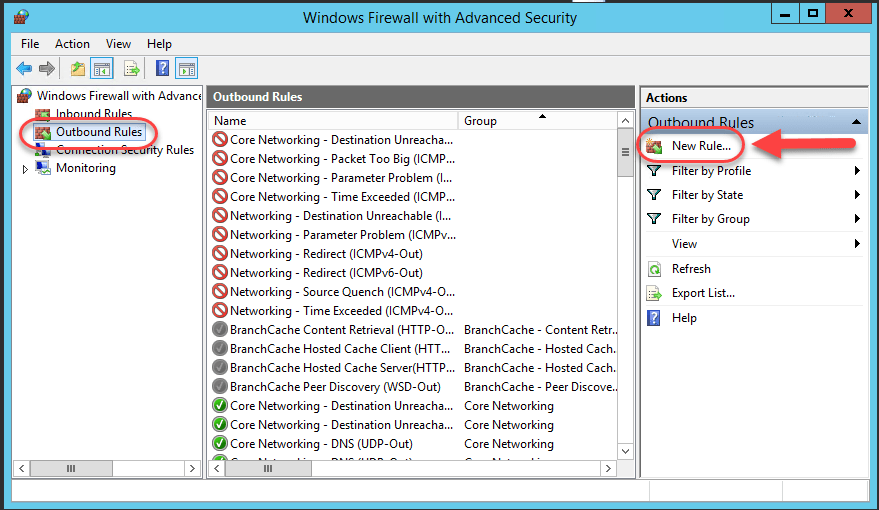This screenshot has height=510, width=879.
Task: Click blocked icon of Packet Too Big rule
Action: pyautogui.click(x=220, y=159)
